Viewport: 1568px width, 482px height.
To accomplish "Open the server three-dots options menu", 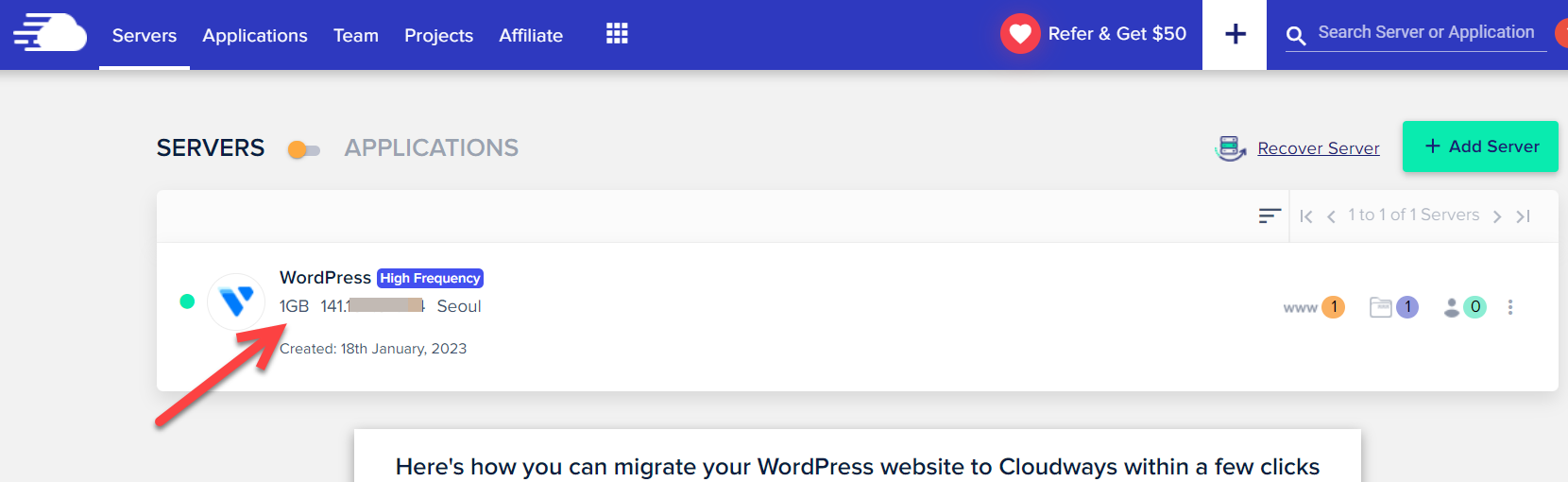I will [1510, 307].
